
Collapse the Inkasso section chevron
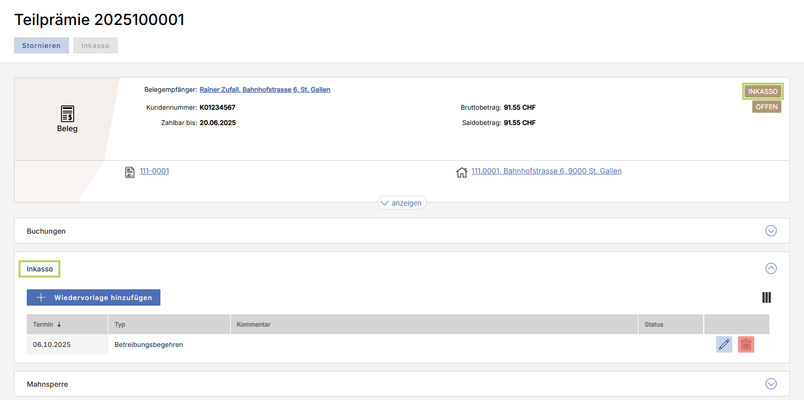point(770,269)
